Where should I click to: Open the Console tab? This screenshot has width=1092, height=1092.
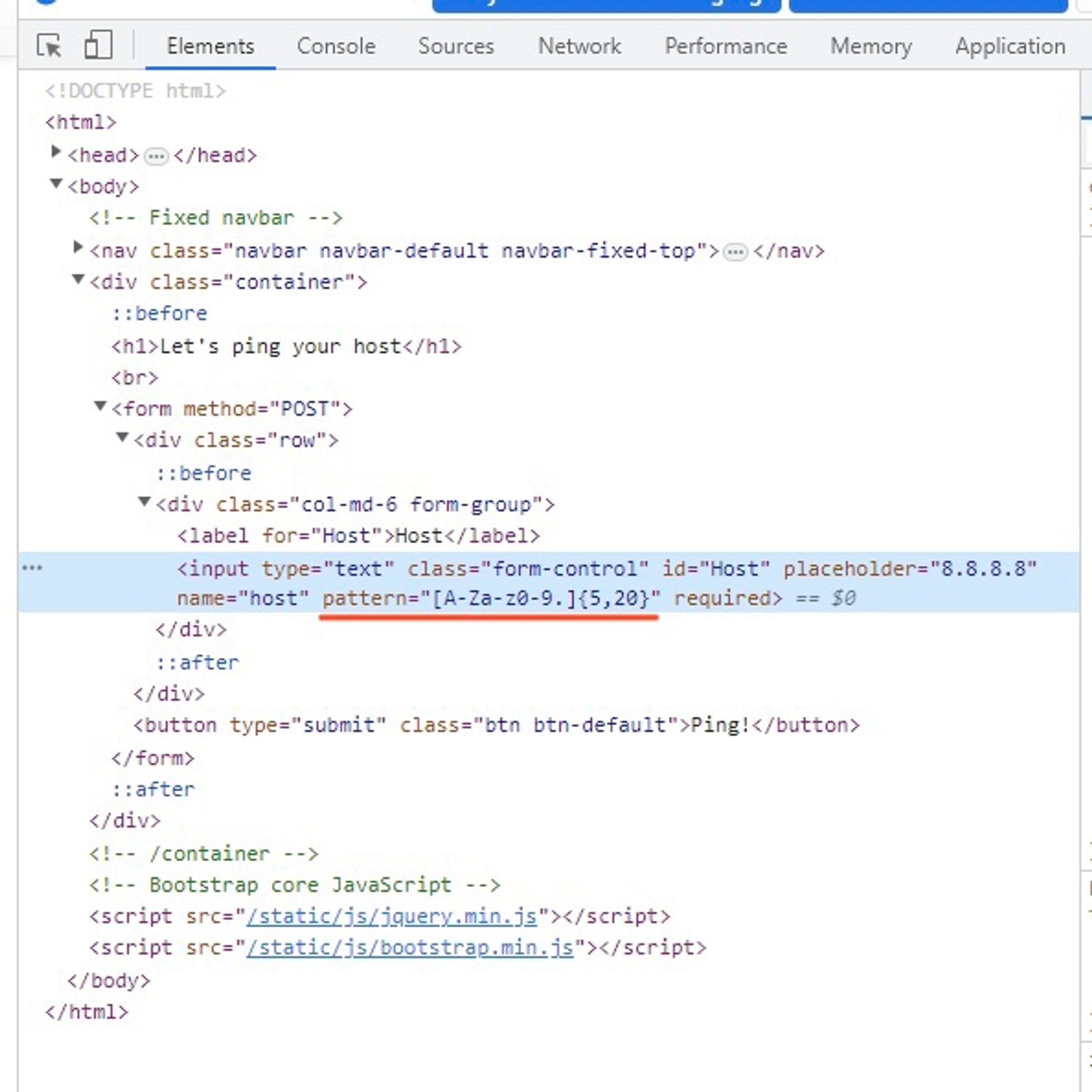[x=337, y=46]
